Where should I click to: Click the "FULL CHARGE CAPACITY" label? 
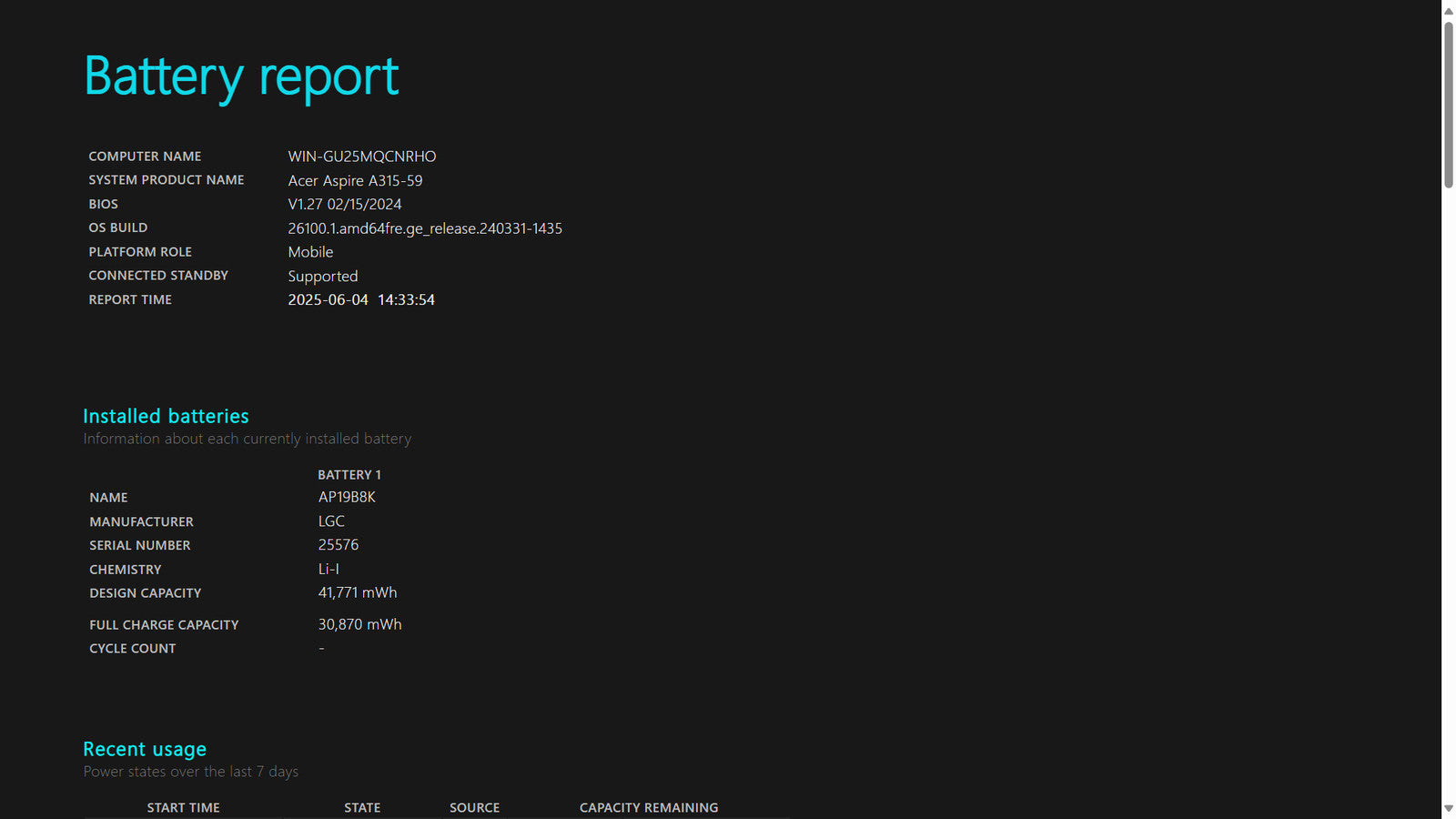coord(164,624)
